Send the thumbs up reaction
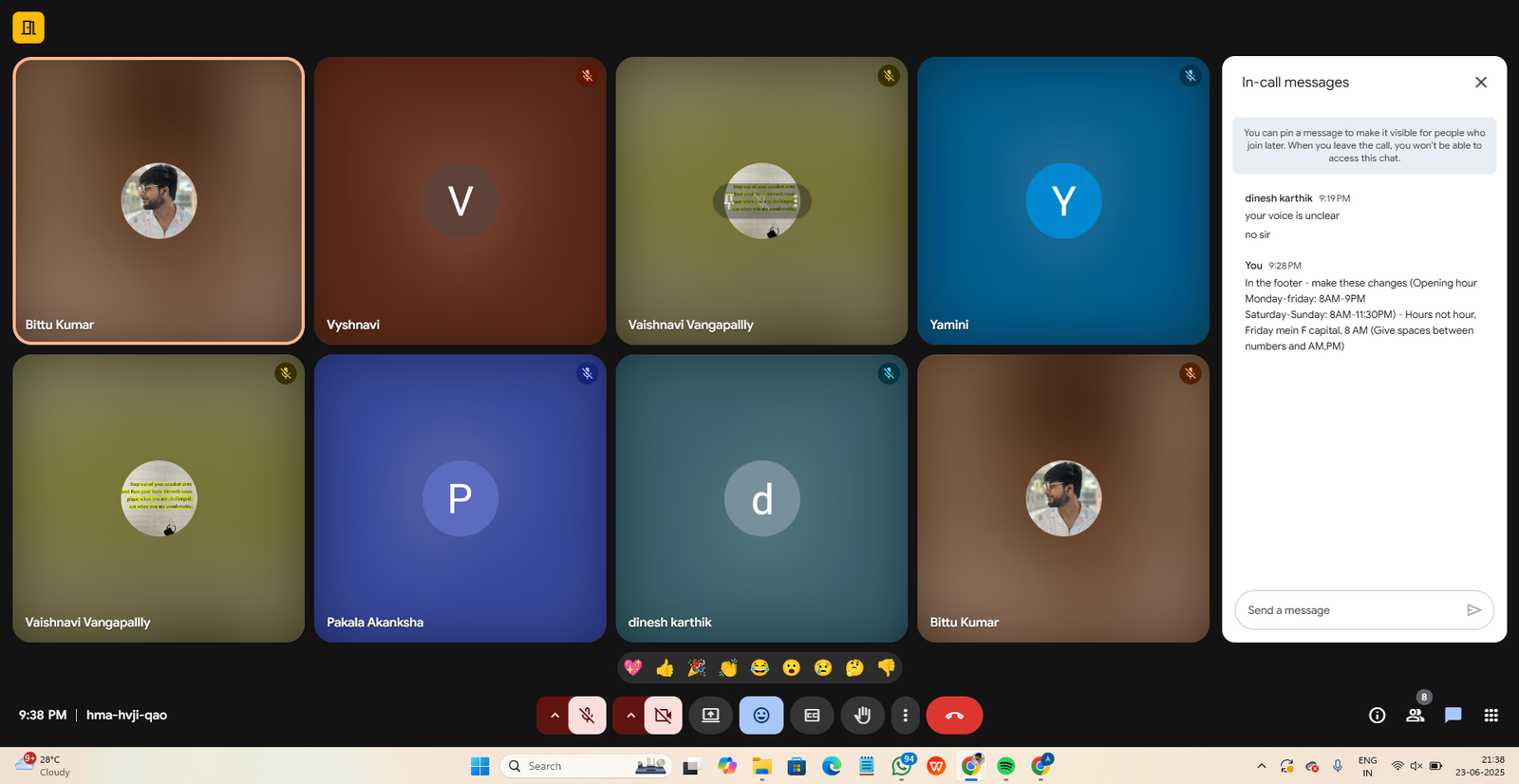1519x784 pixels. (x=665, y=668)
